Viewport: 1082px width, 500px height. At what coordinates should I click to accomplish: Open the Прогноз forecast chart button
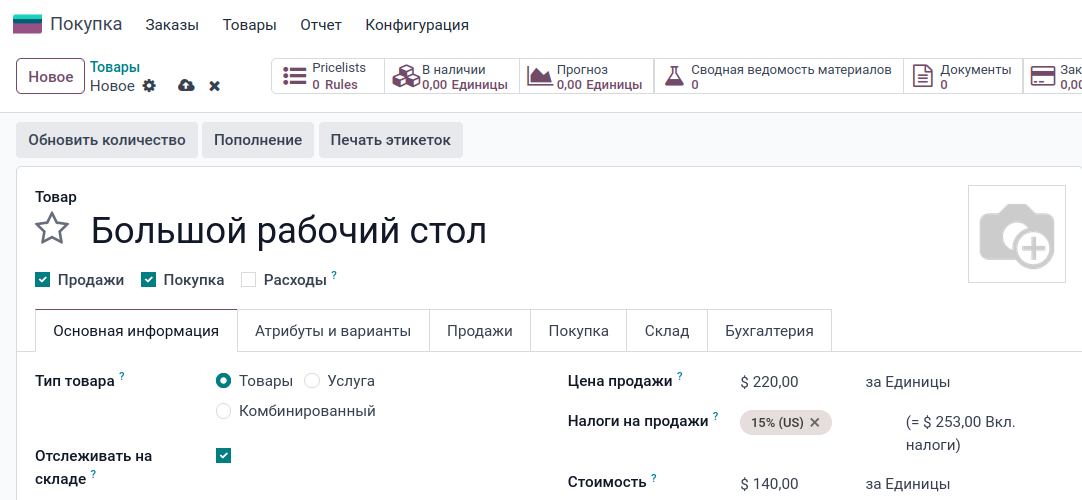[x=586, y=76]
